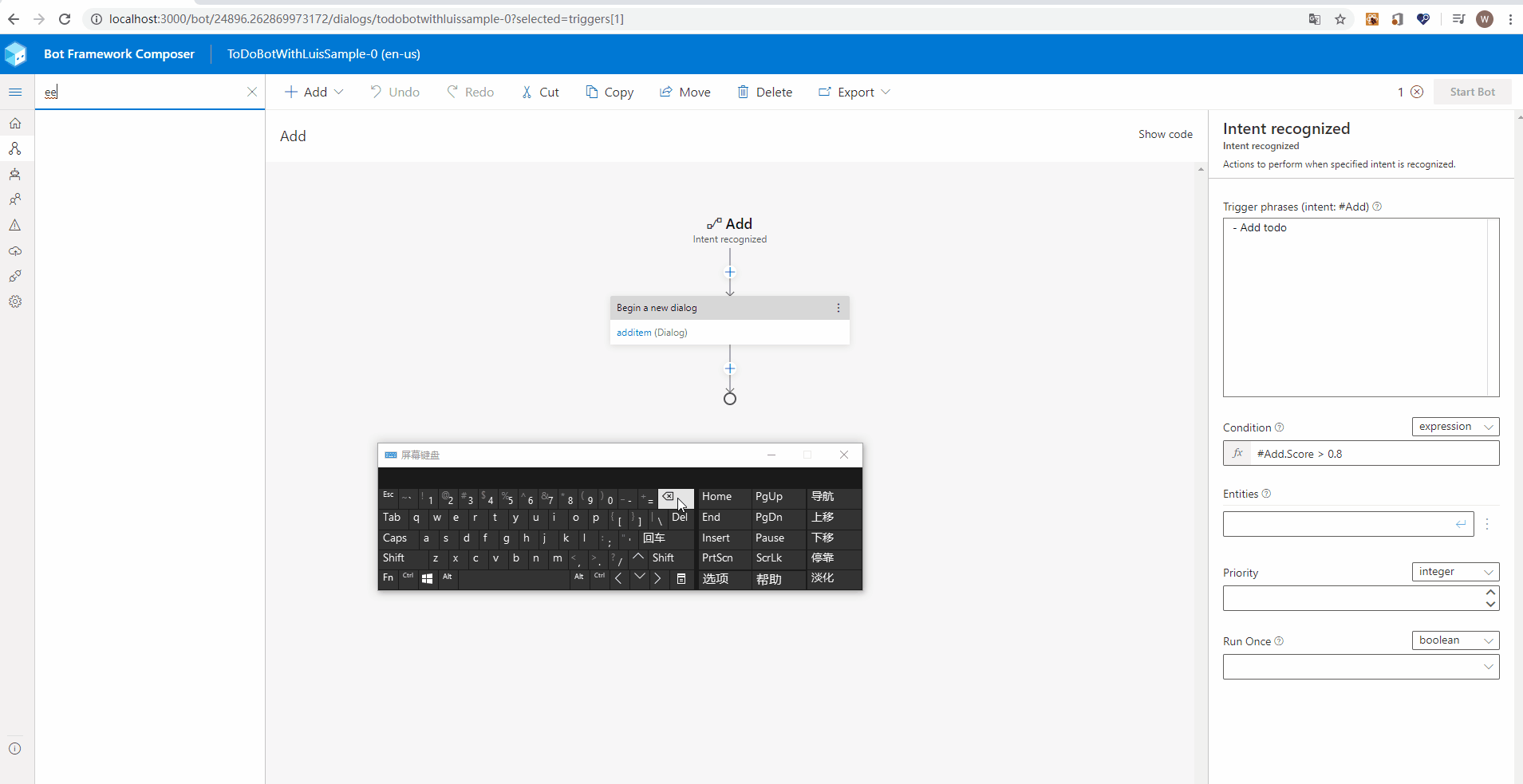This screenshot has width=1523, height=784.
Task: Click the Windows key on on-screen keyboard
Action: tap(428, 578)
